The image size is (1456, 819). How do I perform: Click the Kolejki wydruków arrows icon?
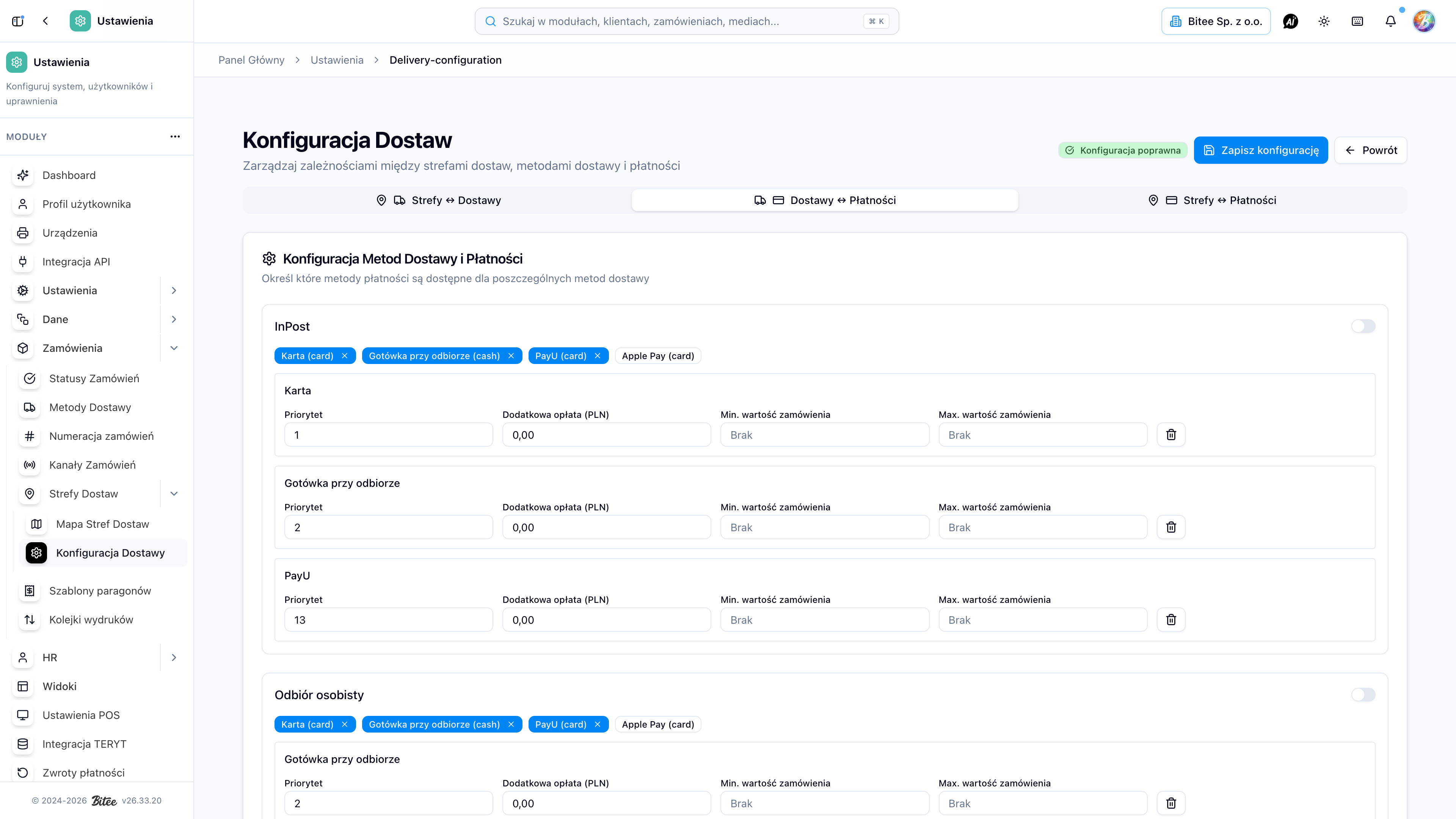click(30, 620)
